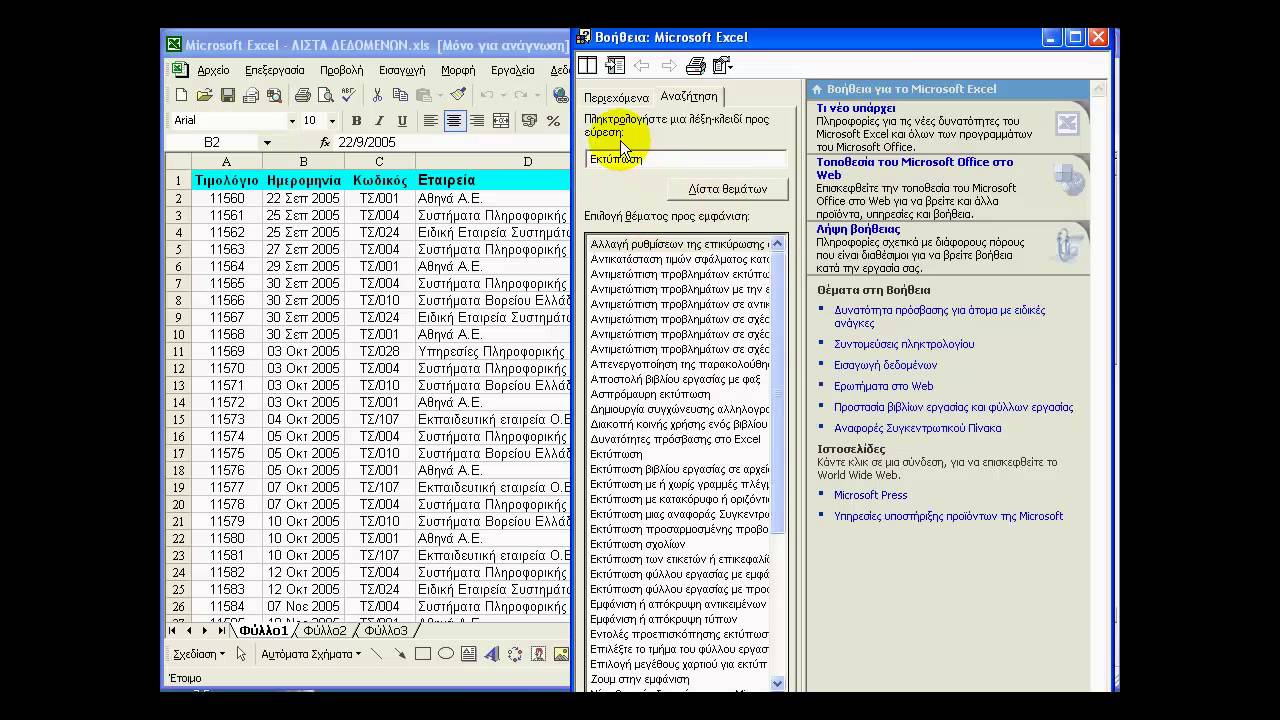The image size is (1280, 720).
Task: Click the Save floppy disk icon
Action: 228,95
